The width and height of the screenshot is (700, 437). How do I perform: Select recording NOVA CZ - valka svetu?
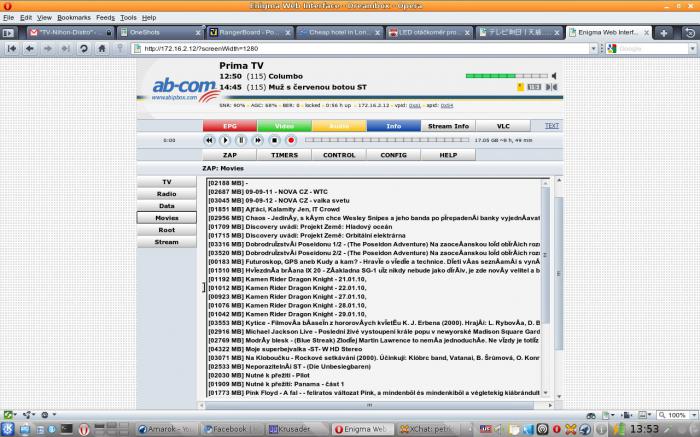coord(374,200)
